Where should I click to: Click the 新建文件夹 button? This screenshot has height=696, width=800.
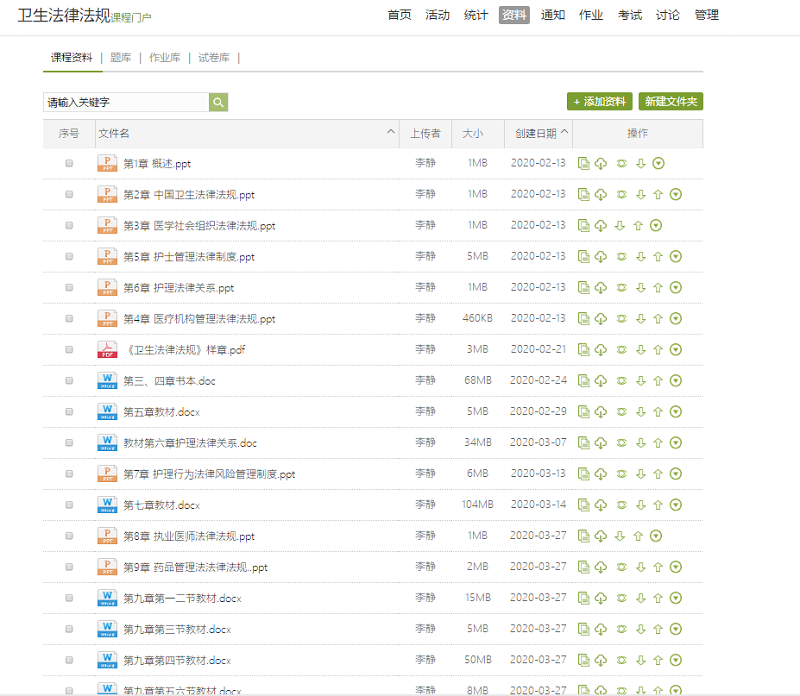click(x=669, y=101)
